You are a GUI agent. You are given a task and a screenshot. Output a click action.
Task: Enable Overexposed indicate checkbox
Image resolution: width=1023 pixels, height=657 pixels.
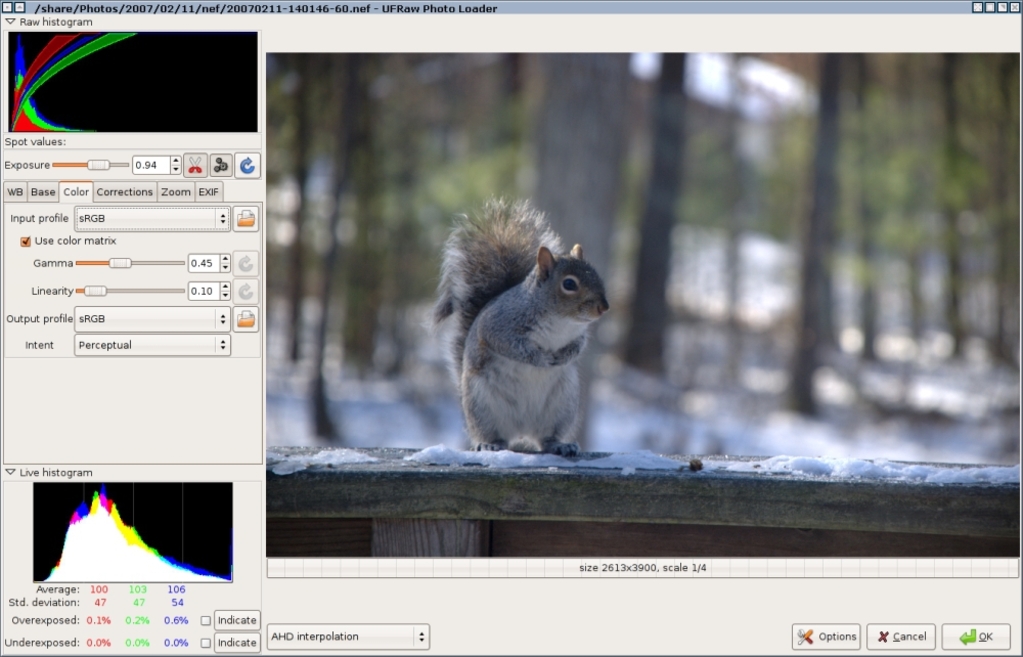206,620
